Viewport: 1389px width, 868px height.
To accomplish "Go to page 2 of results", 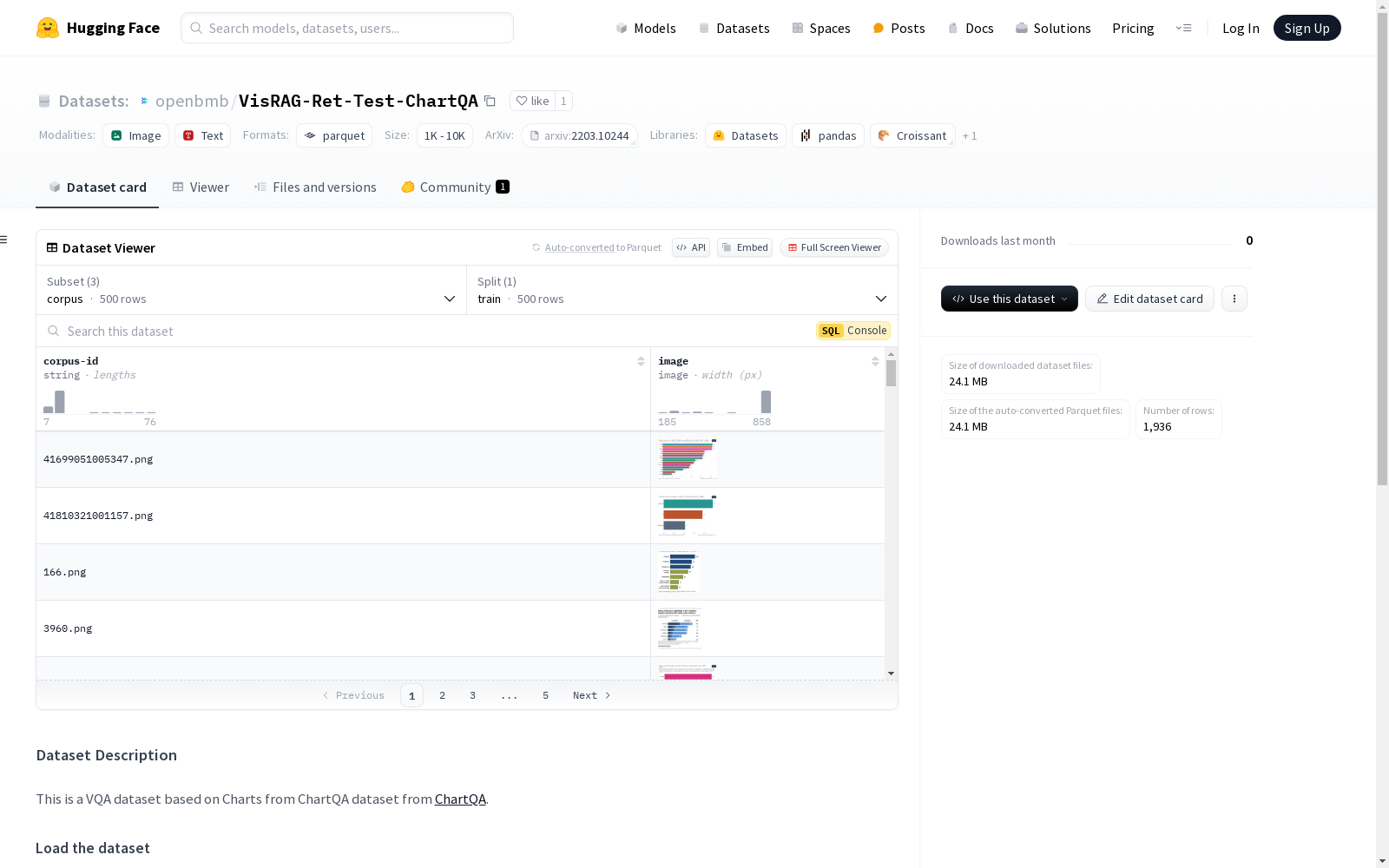I will pyautogui.click(x=442, y=695).
